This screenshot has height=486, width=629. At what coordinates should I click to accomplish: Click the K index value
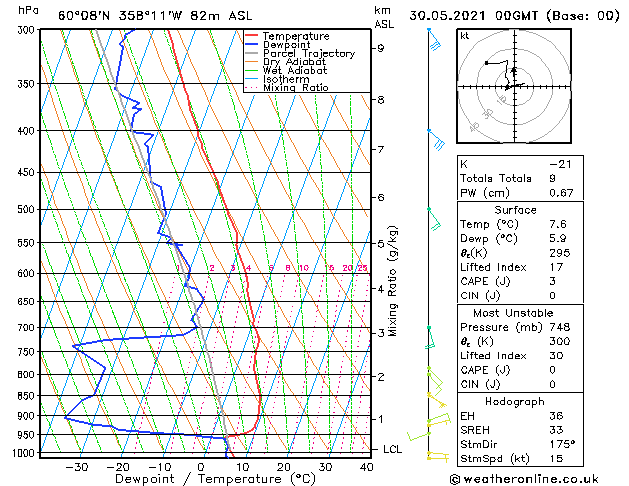[x=560, y=164]
